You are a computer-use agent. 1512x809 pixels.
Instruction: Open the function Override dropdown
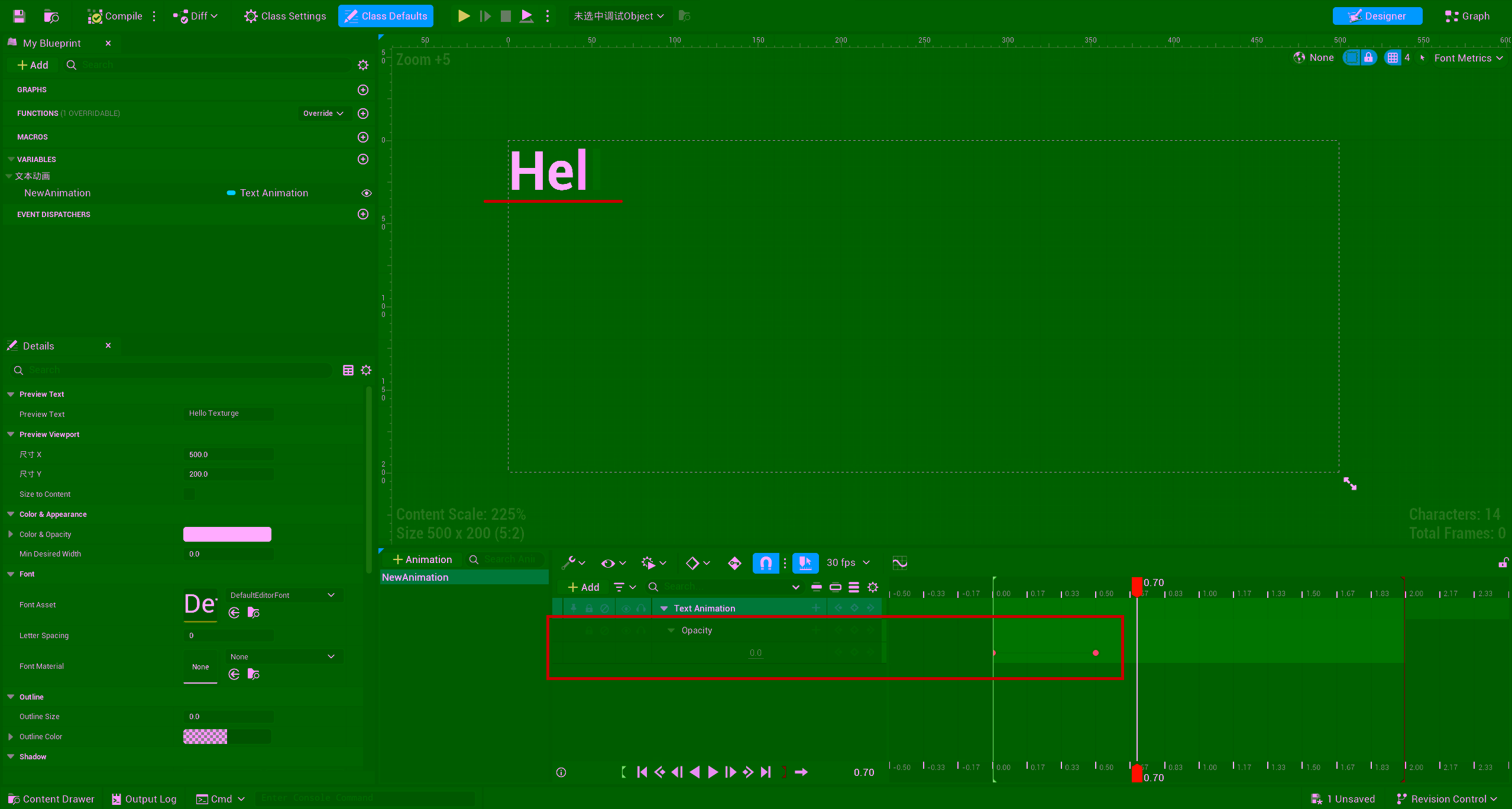point(323,114)
